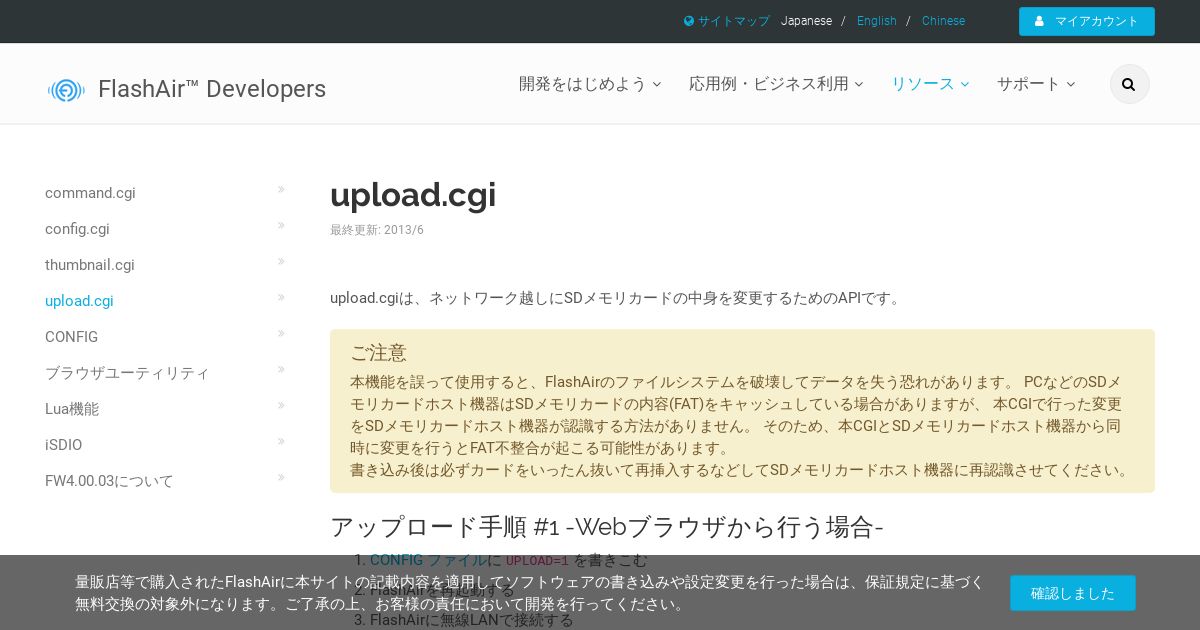Click the UPLOAD=1 code text
The width and height of the screenshot is (1200, 630).
[x=537, y=561]
